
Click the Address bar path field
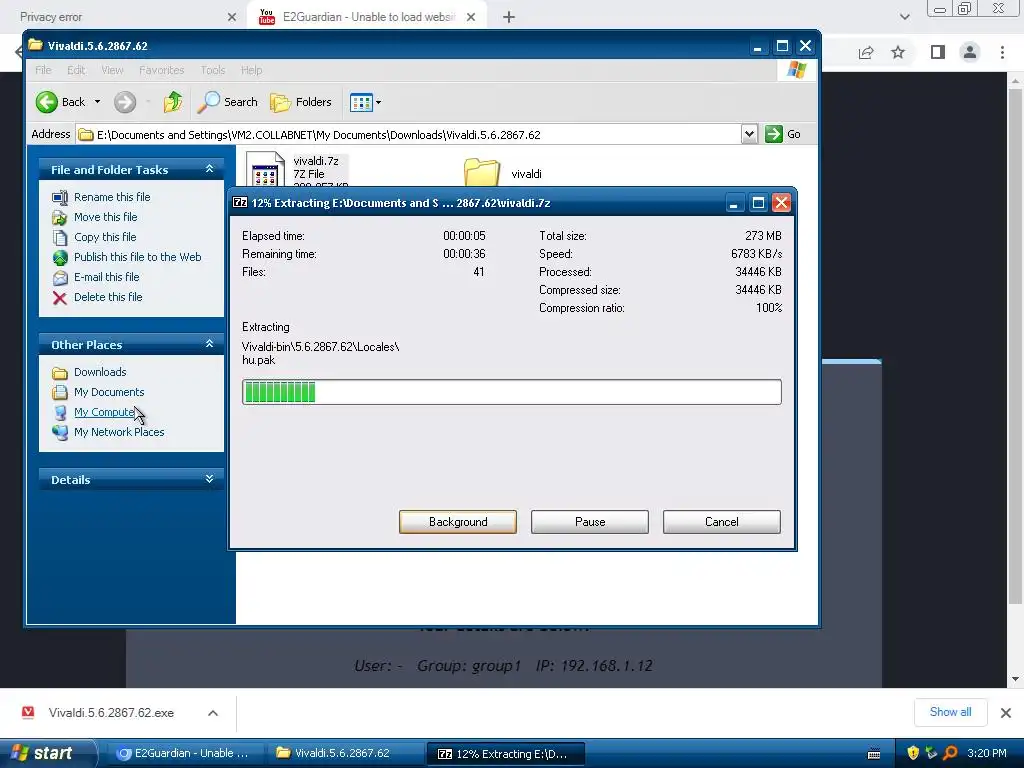409,135
